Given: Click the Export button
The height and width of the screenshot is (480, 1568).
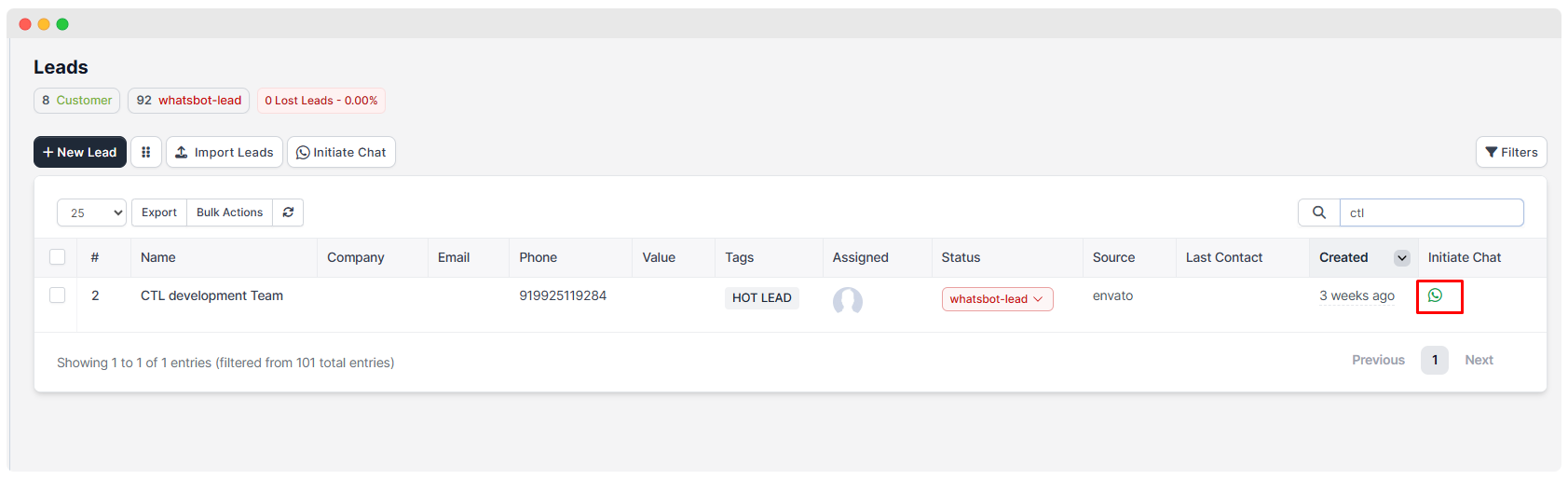Looking at the screenshot, I should point(159,213).
